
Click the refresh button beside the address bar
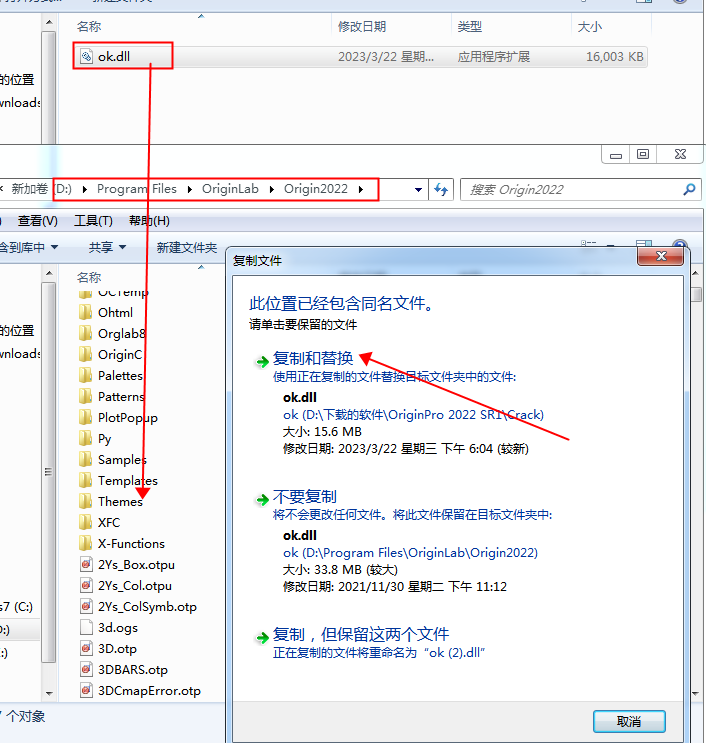(442, 189)
